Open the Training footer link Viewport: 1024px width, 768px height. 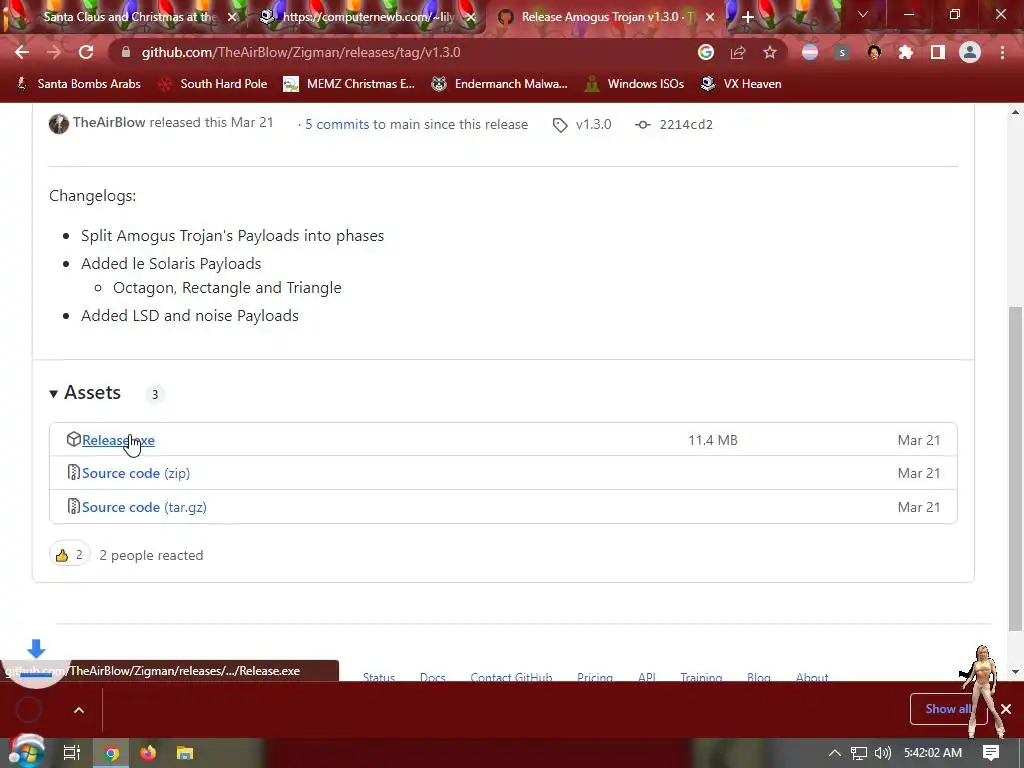tap(701, 677)
